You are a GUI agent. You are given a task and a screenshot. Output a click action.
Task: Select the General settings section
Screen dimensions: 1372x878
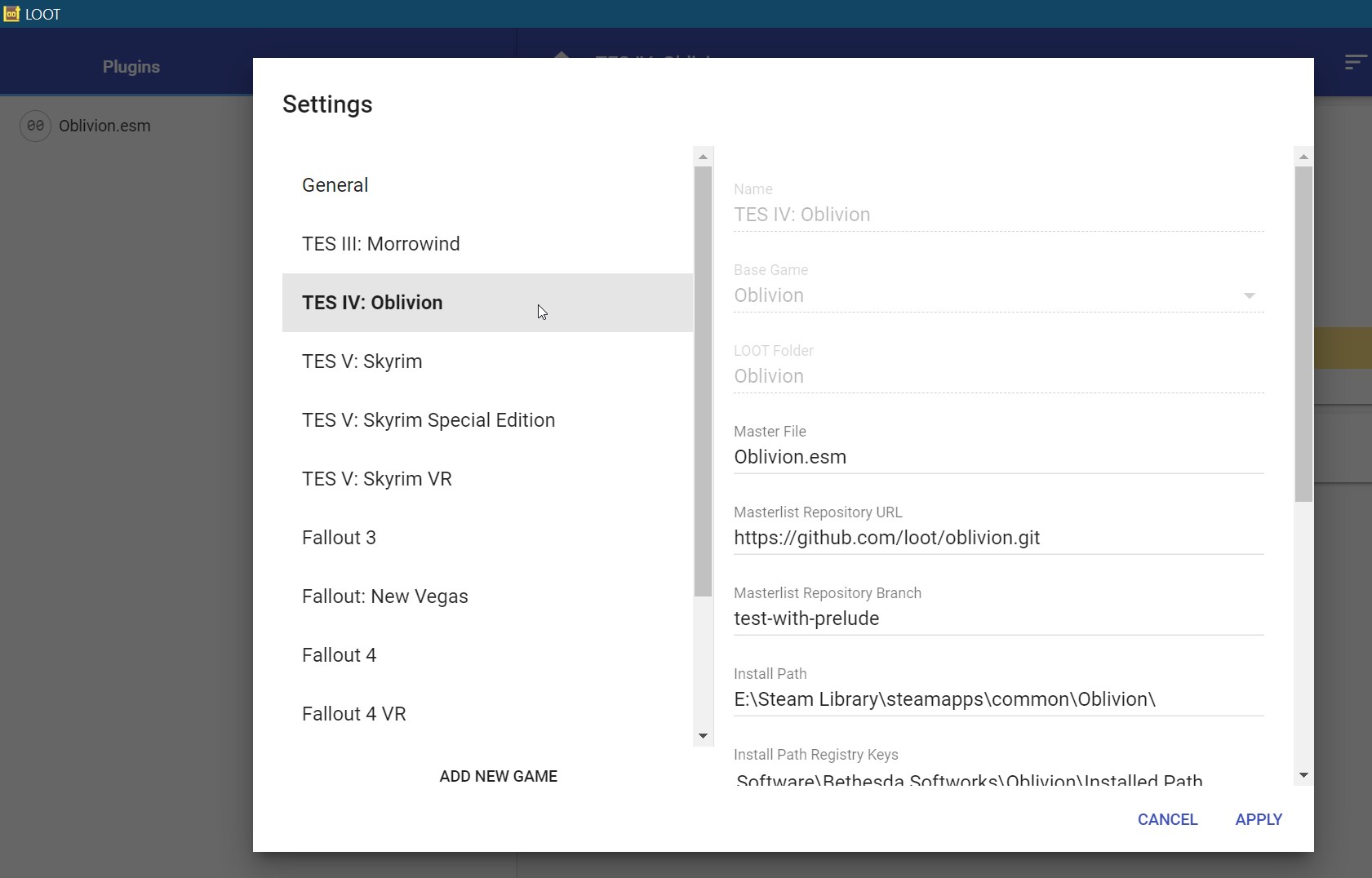coord(335,185)
